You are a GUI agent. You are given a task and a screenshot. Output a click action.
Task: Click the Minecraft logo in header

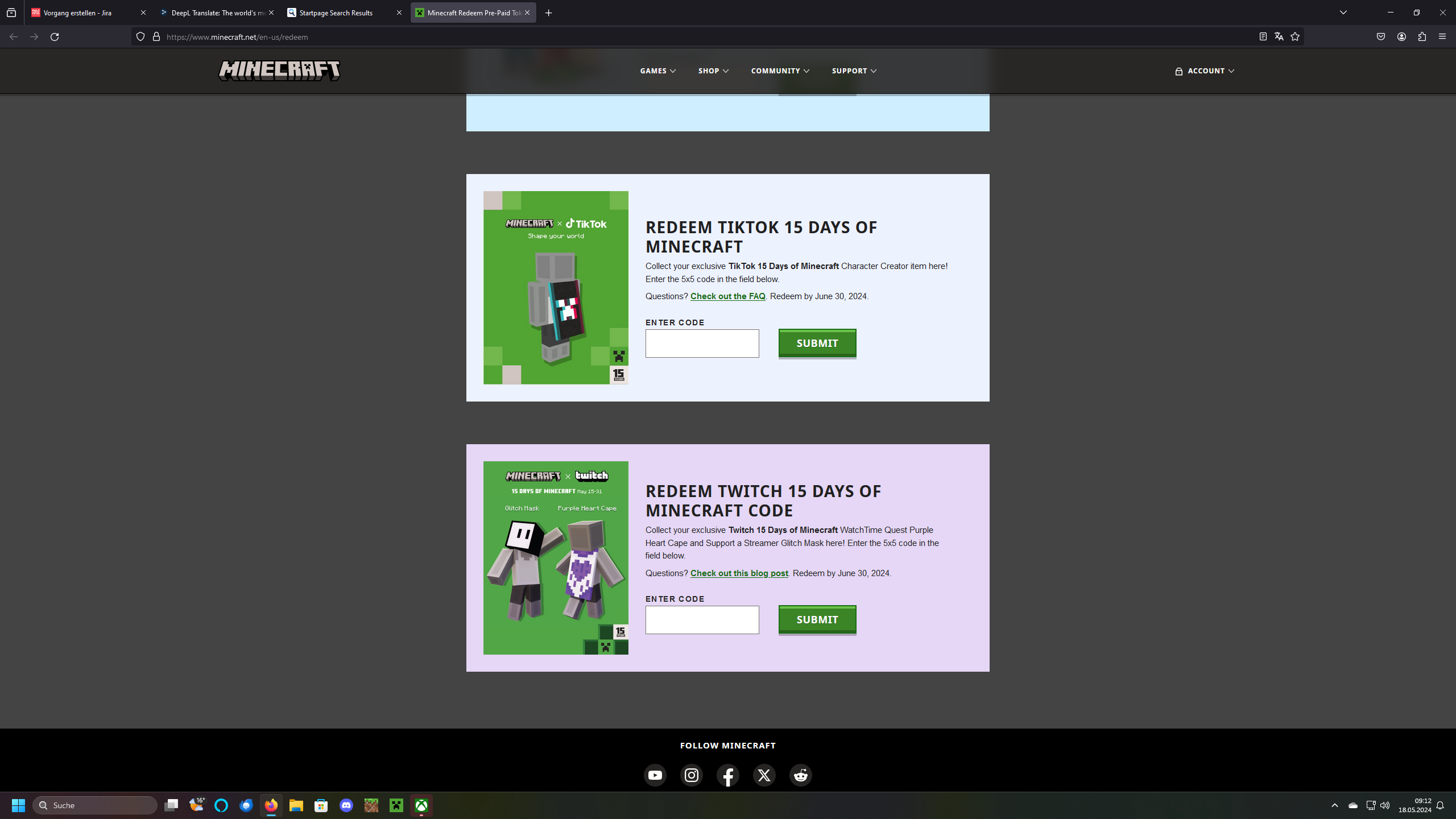pyautogui.click(x=279, y=71)
